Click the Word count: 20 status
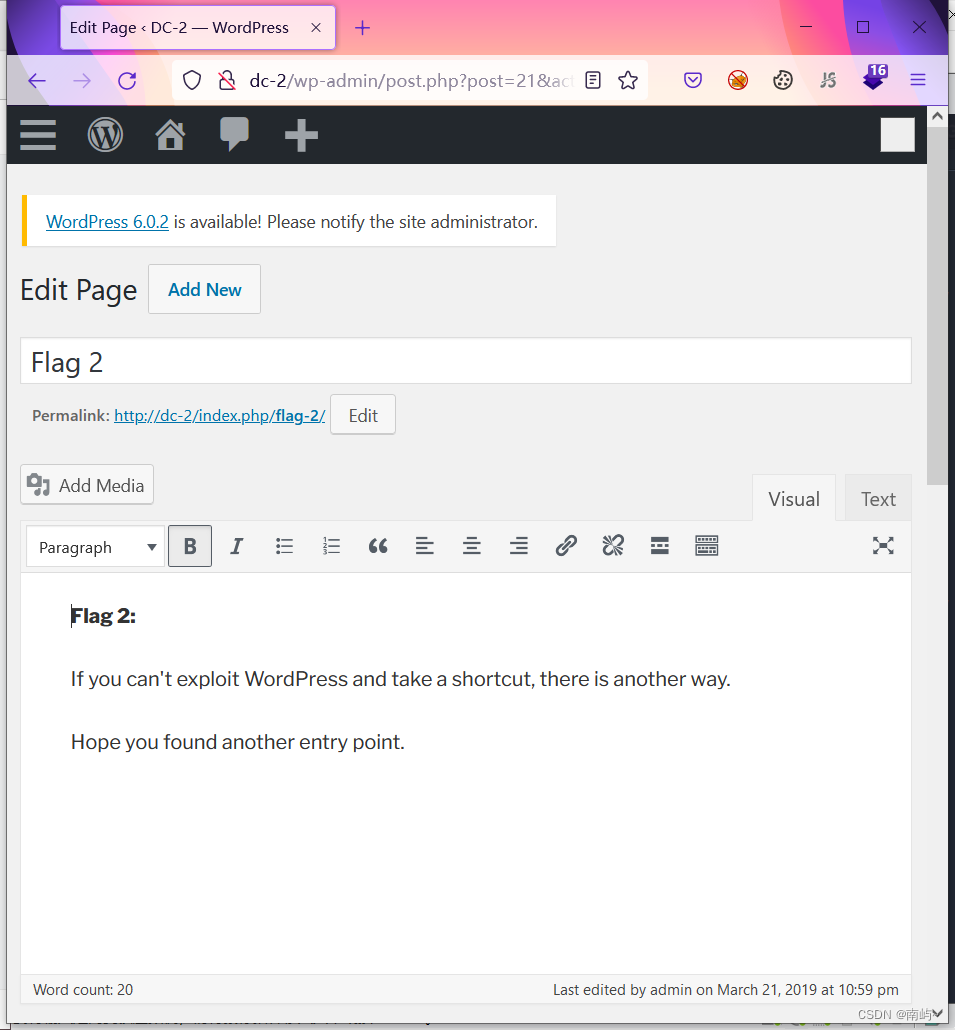This screenshot has width=955, height=1030. (x=83, y=990)
